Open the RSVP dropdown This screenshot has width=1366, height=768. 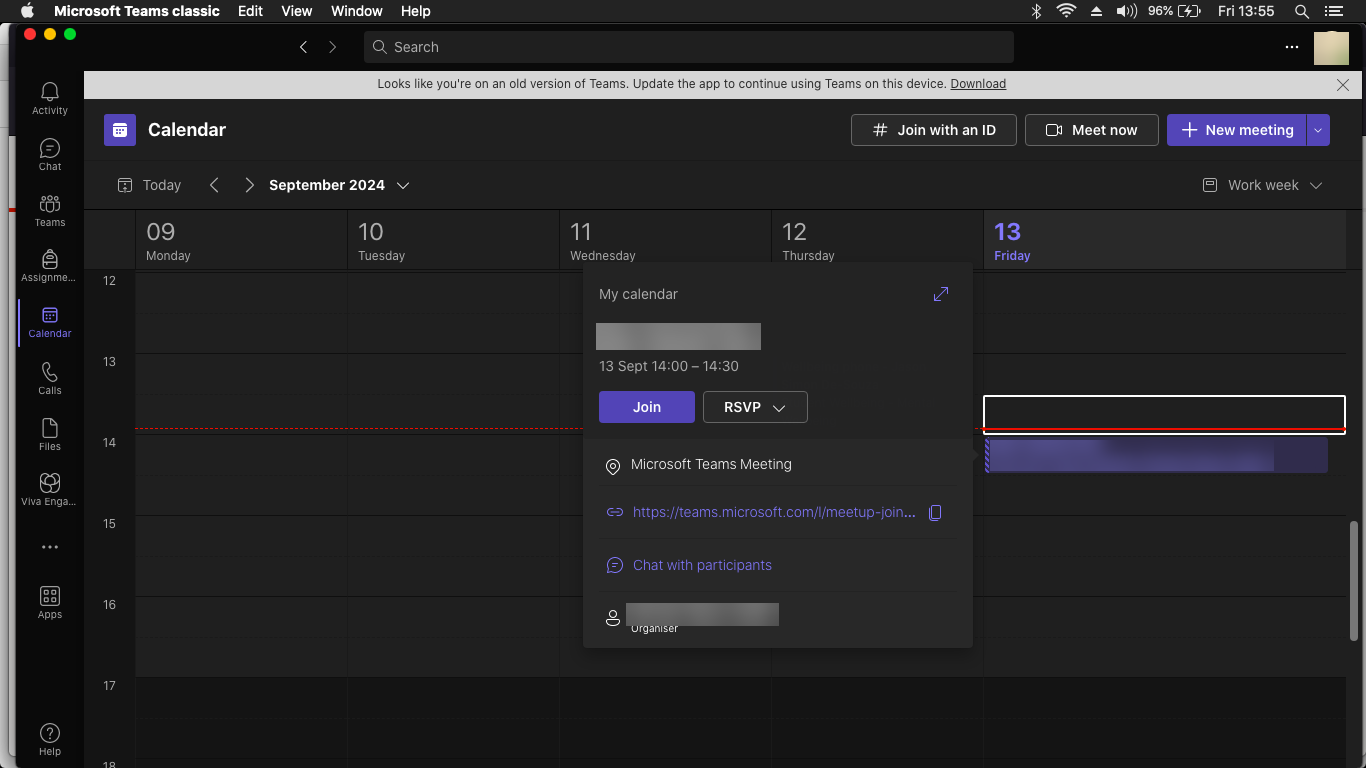click(x=755, y=407)
